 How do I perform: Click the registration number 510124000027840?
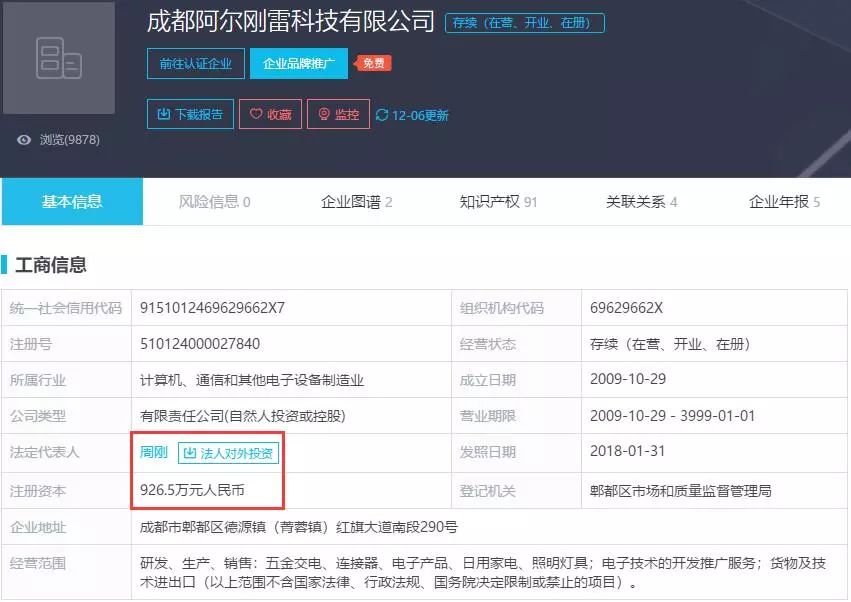click(x=200, y=344)
